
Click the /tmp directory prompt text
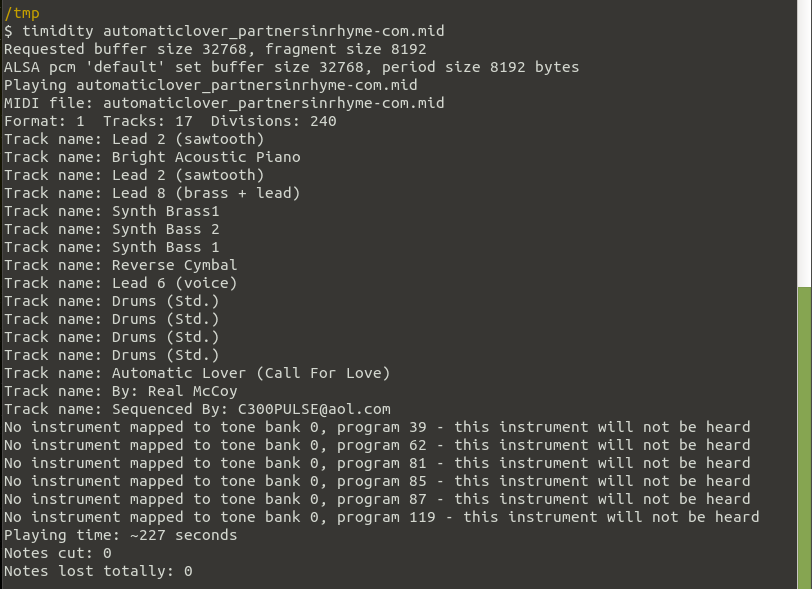(22, 13)
